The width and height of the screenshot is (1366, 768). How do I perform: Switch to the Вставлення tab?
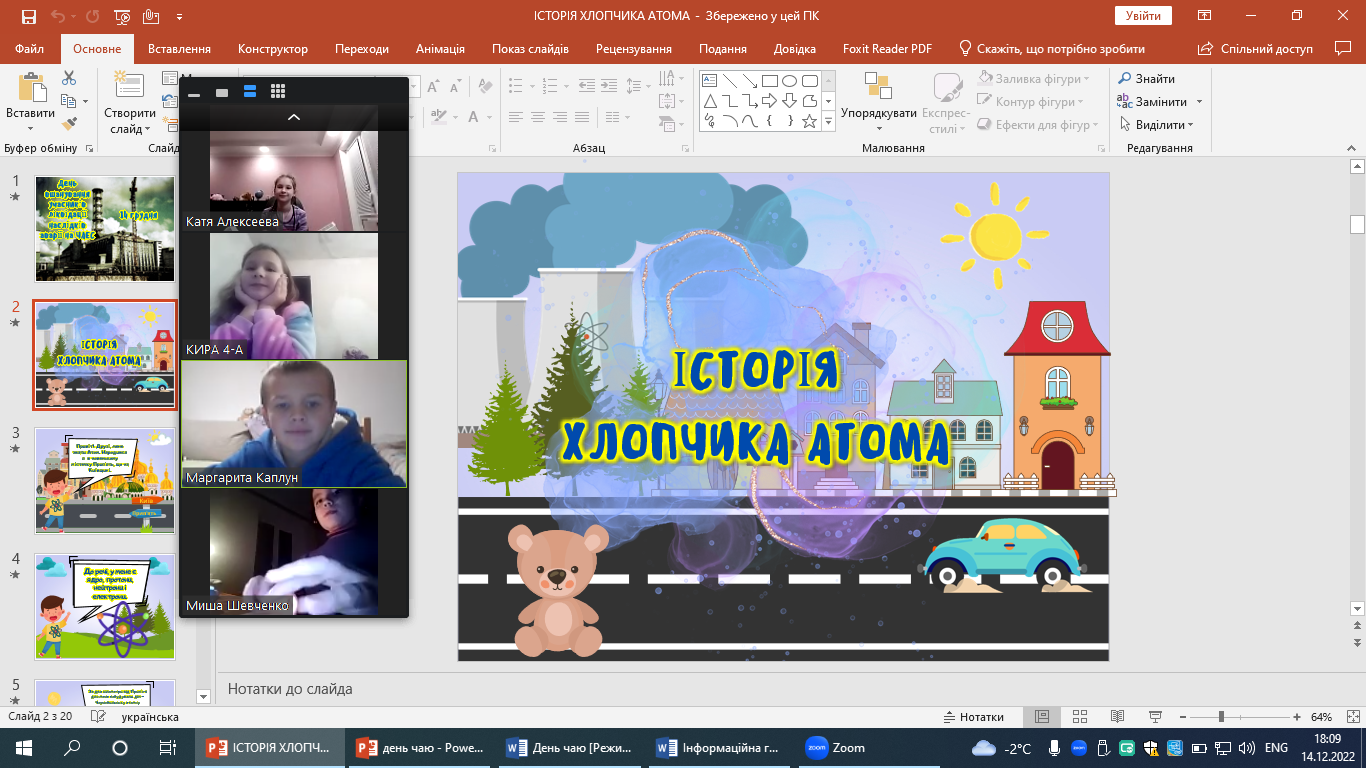coord(179,49)
